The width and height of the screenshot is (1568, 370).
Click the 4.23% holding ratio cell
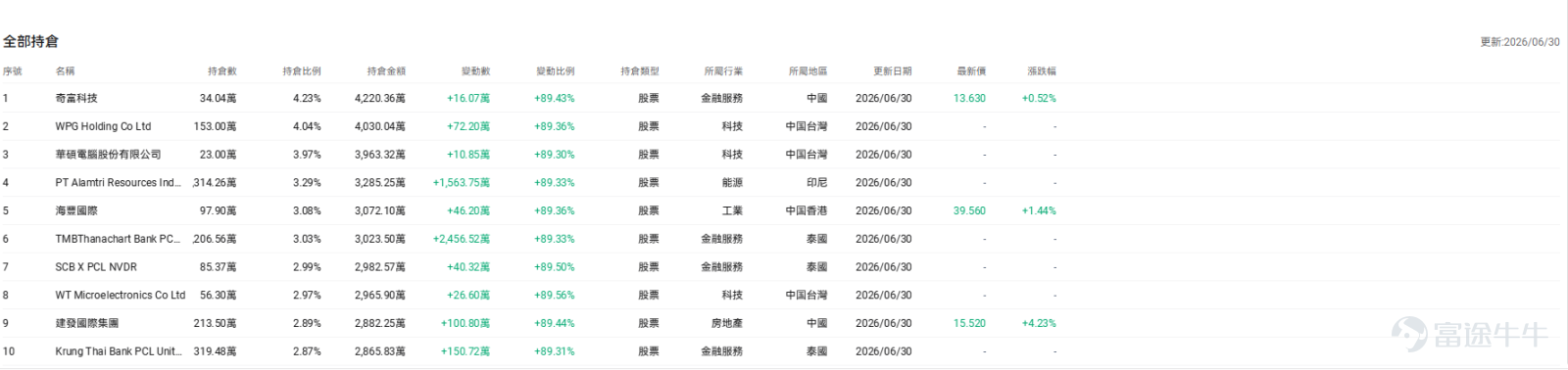click(x=307, y=98)
